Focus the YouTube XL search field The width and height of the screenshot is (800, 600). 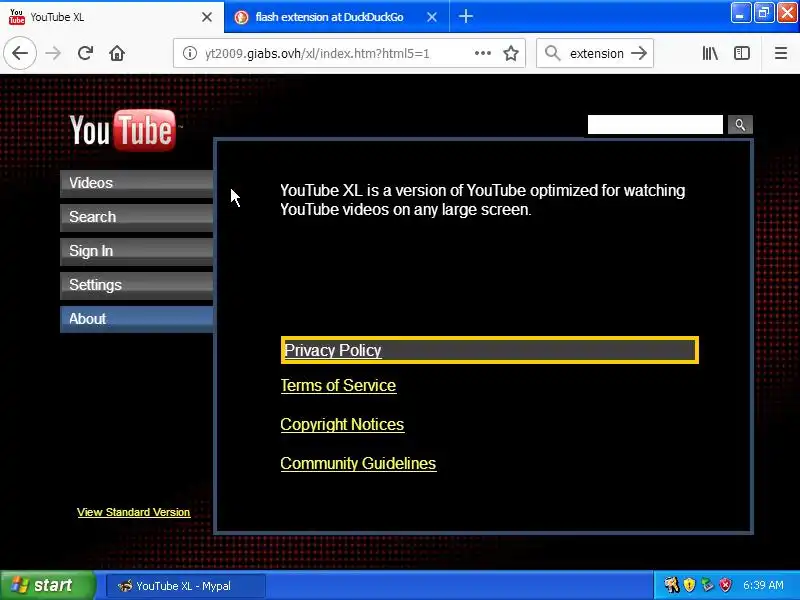655,125
